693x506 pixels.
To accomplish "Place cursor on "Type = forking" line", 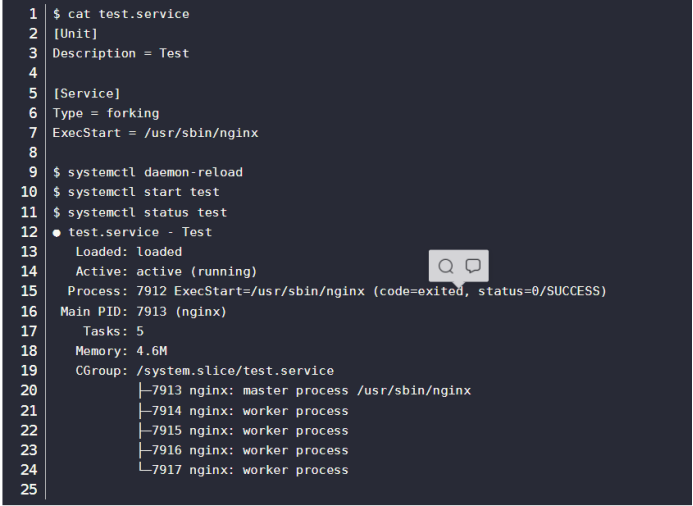I will pos(105,113).
